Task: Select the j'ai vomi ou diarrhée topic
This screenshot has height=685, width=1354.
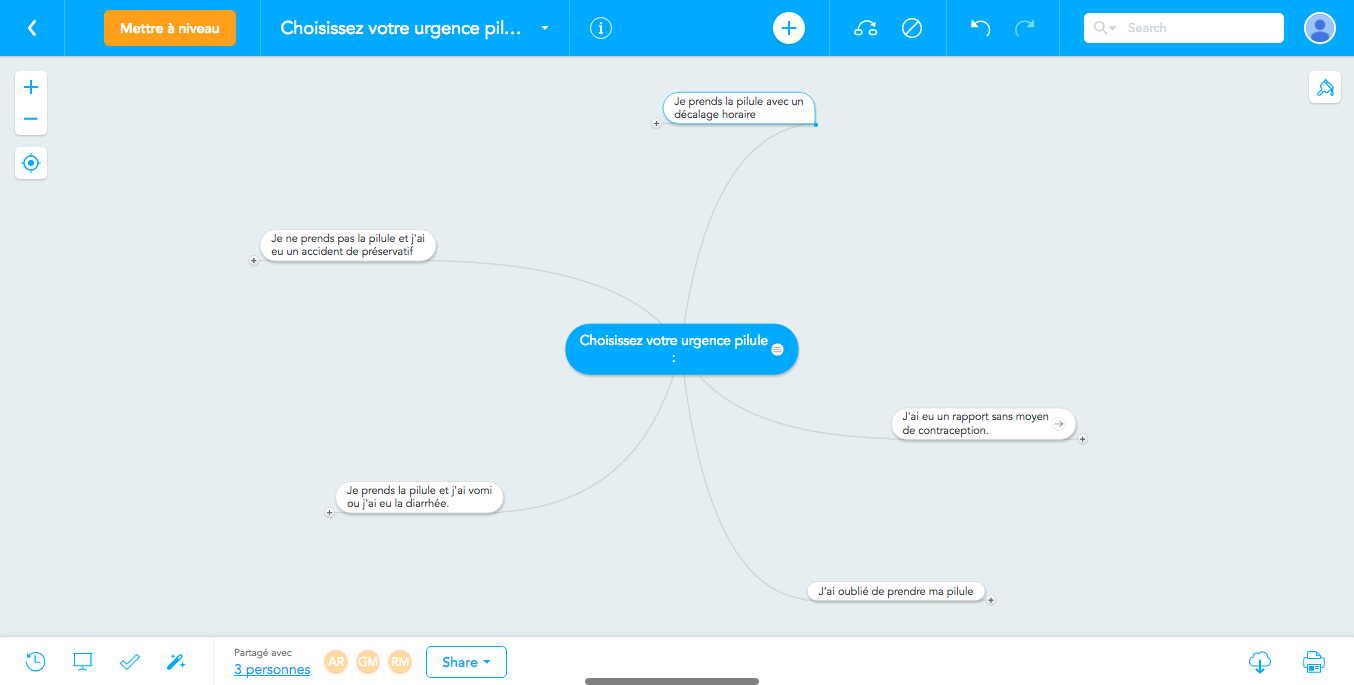Action: (419, 497)
